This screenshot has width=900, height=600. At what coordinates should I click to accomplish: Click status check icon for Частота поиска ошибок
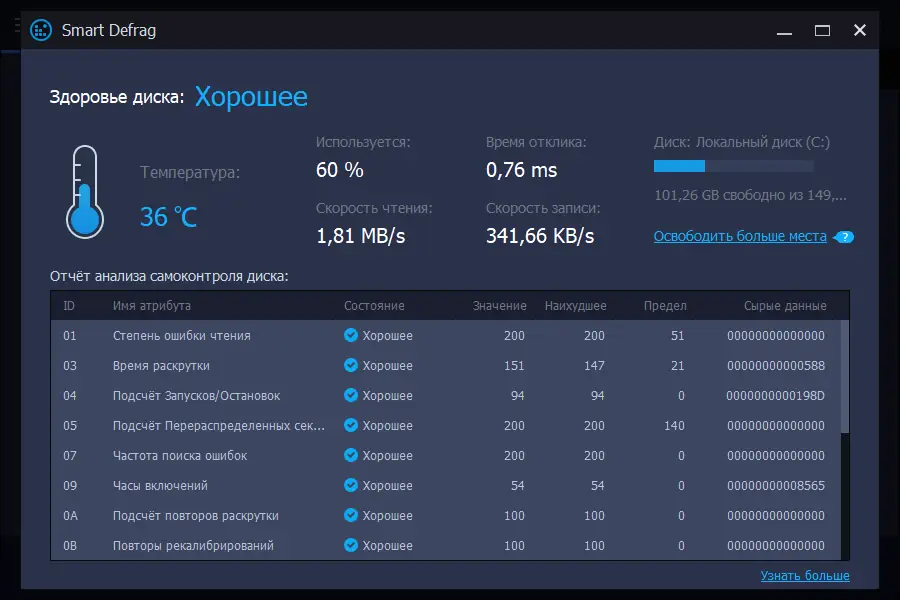[351, 456]
